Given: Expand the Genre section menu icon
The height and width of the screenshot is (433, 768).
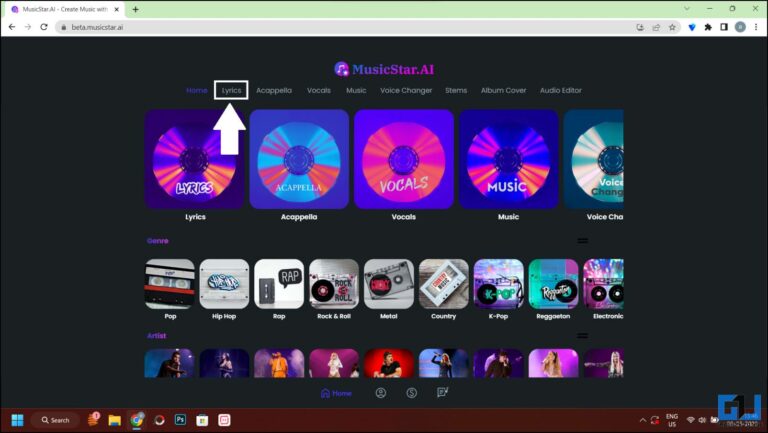Looking at the screenshot, I should (x=582, y=241).
